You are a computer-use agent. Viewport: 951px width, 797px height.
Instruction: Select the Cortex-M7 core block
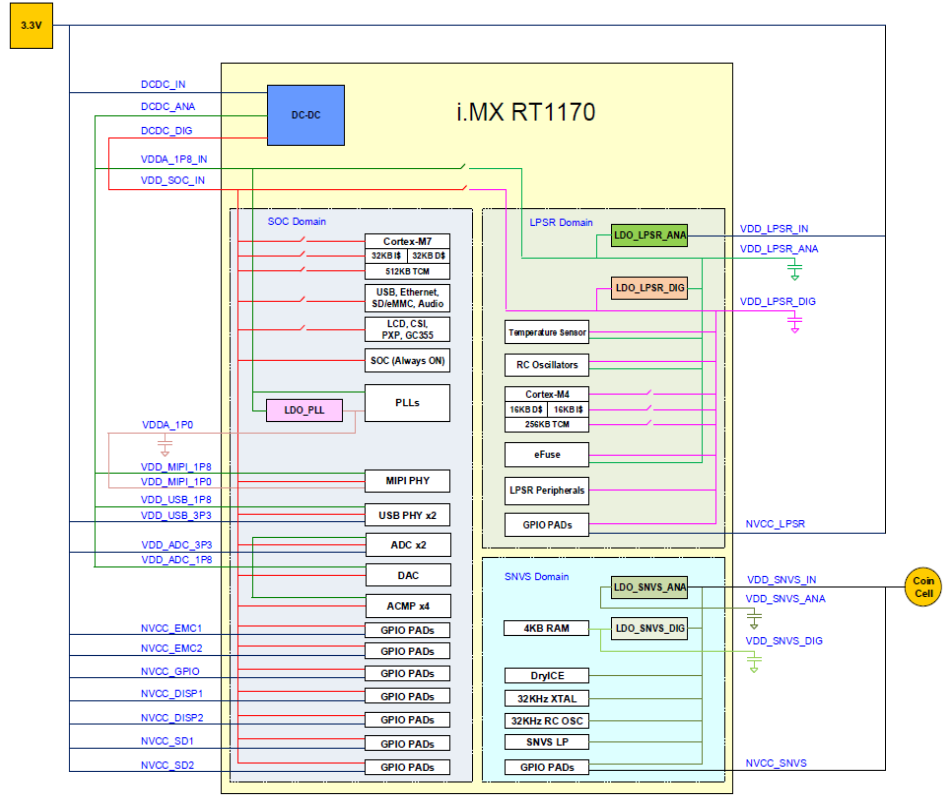[405, 239]
